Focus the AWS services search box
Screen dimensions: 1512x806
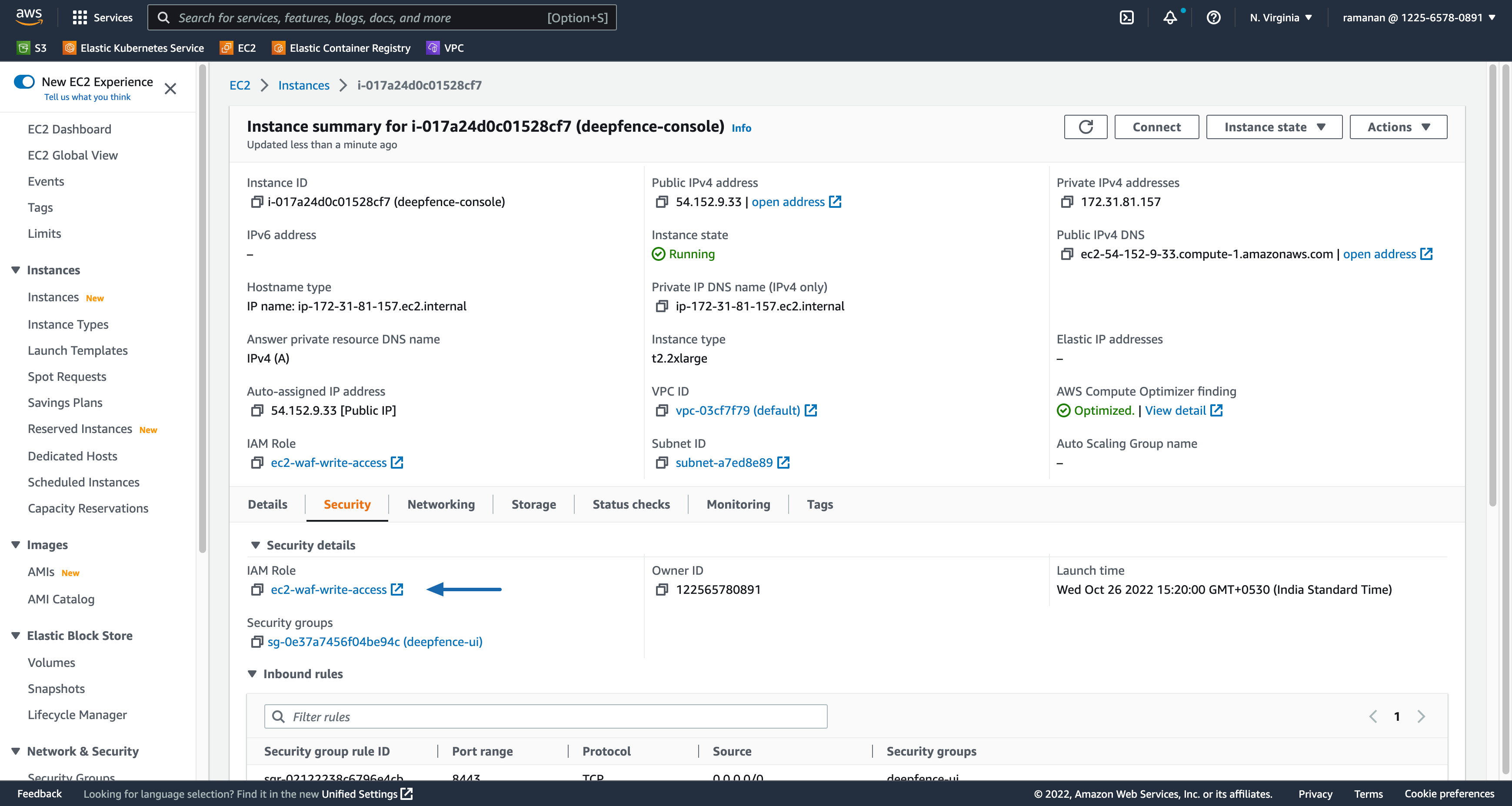click(x=382, y=18)
